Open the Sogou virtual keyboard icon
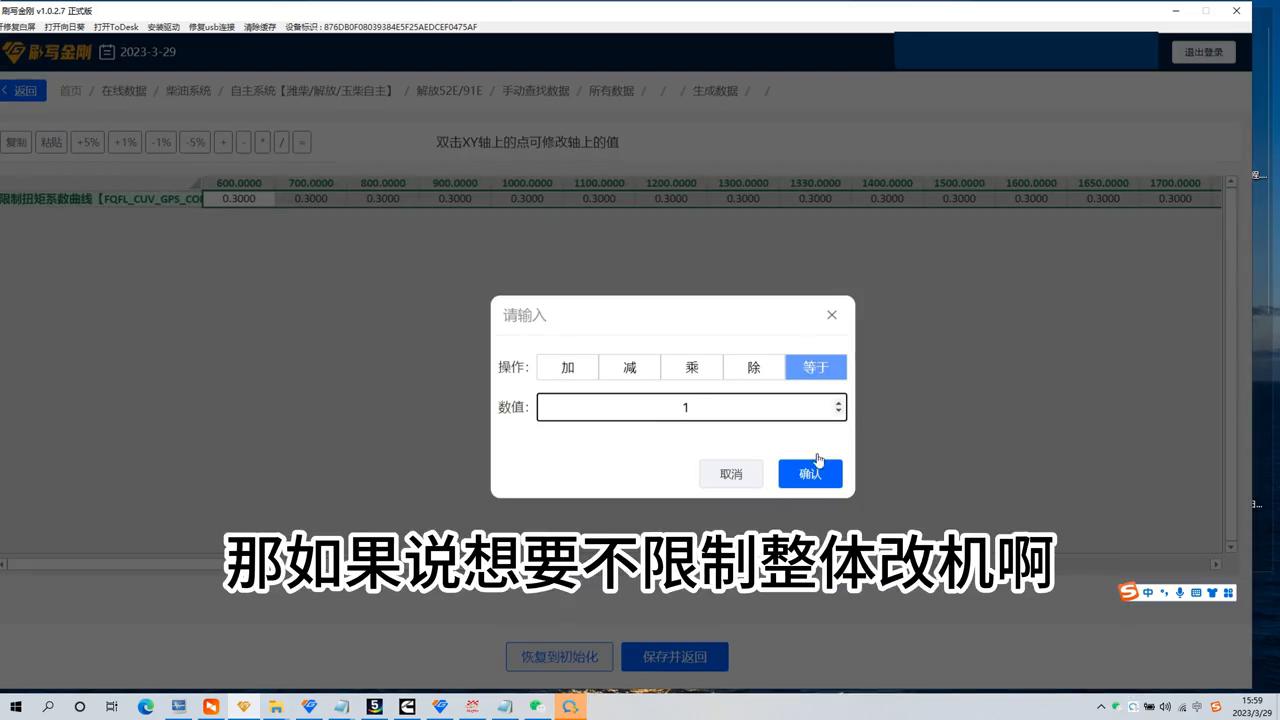1280x720 pixels. click(x=1196, y=592)
